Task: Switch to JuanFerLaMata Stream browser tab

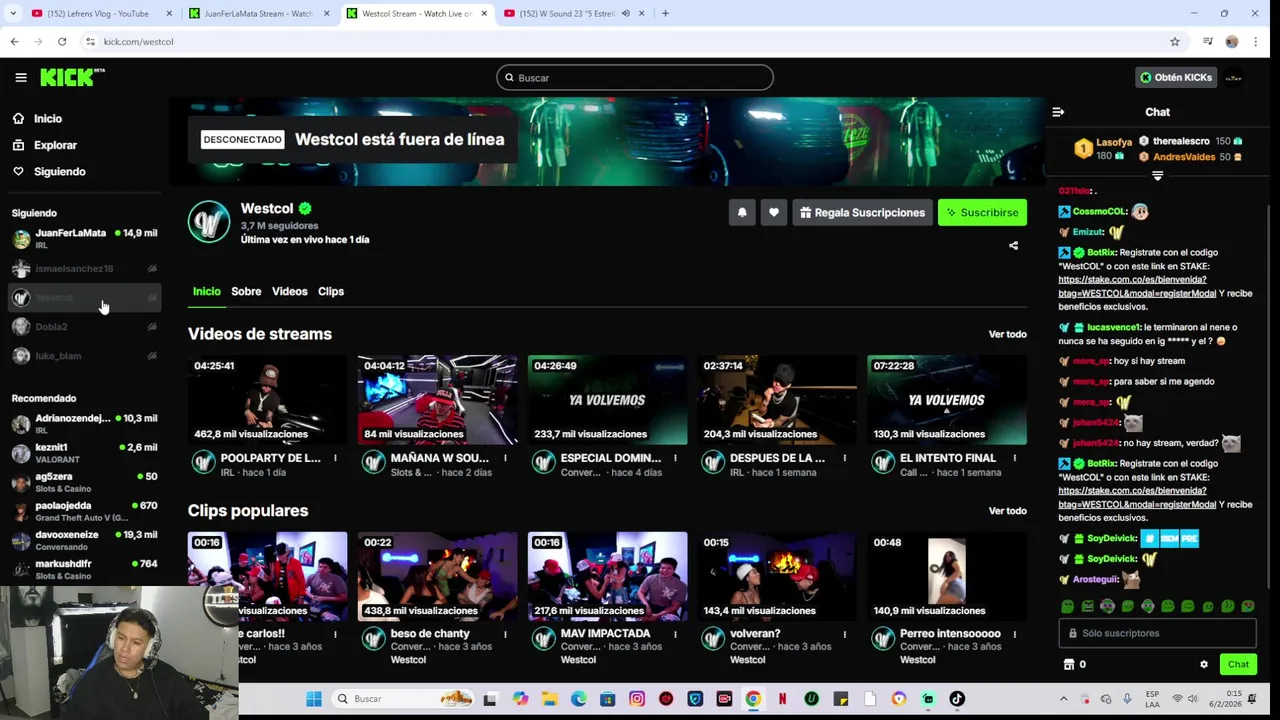Action: click(258, 13)
